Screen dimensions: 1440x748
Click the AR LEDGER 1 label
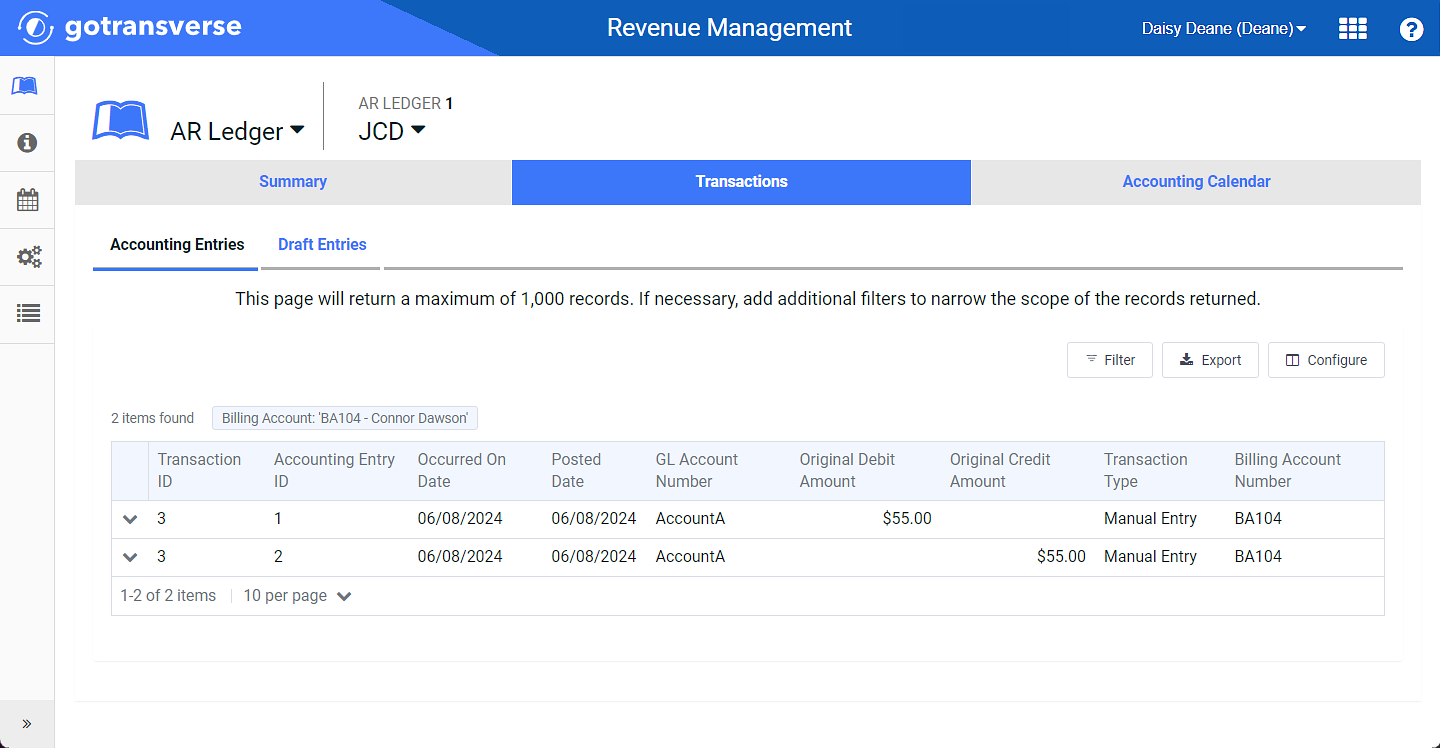[406, 104]
